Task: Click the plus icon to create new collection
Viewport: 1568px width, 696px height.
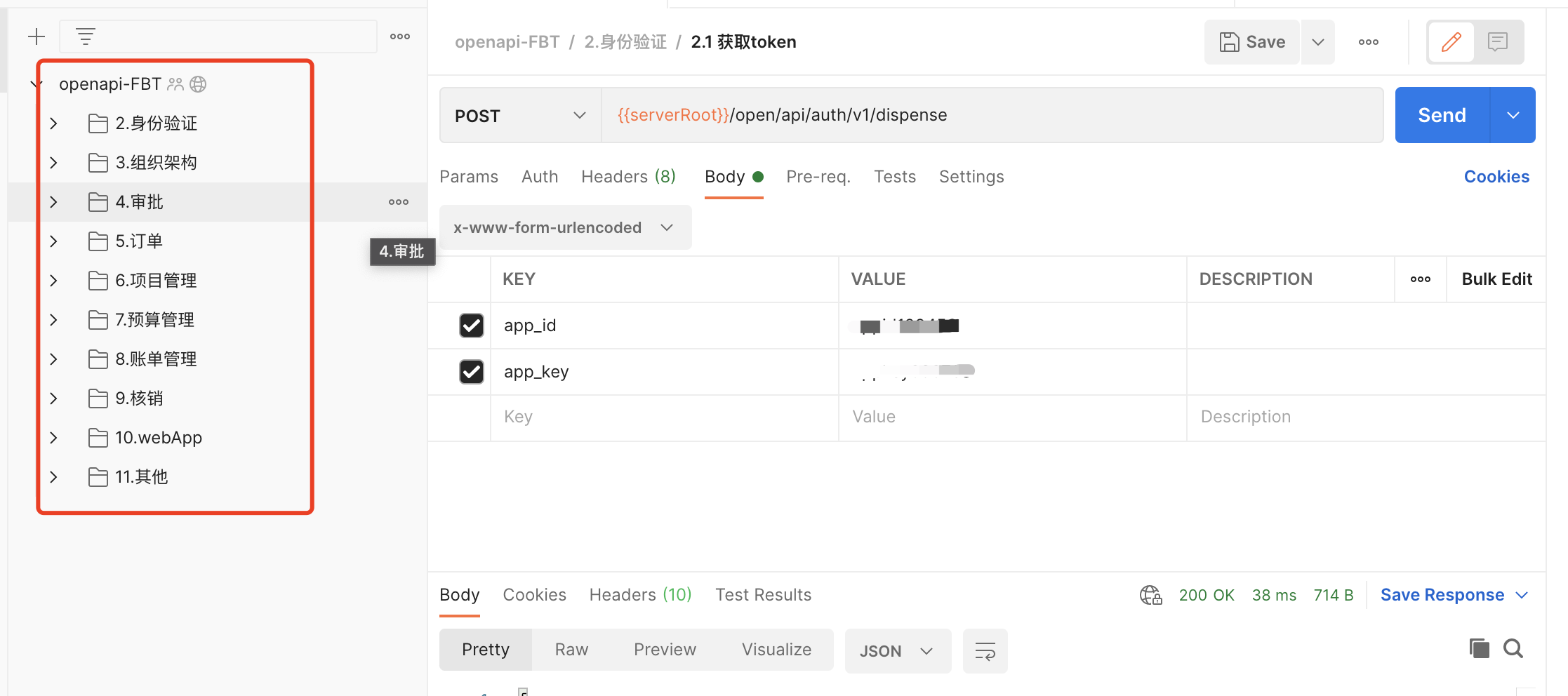Action: pyautogui.click(x=36, y=36)
